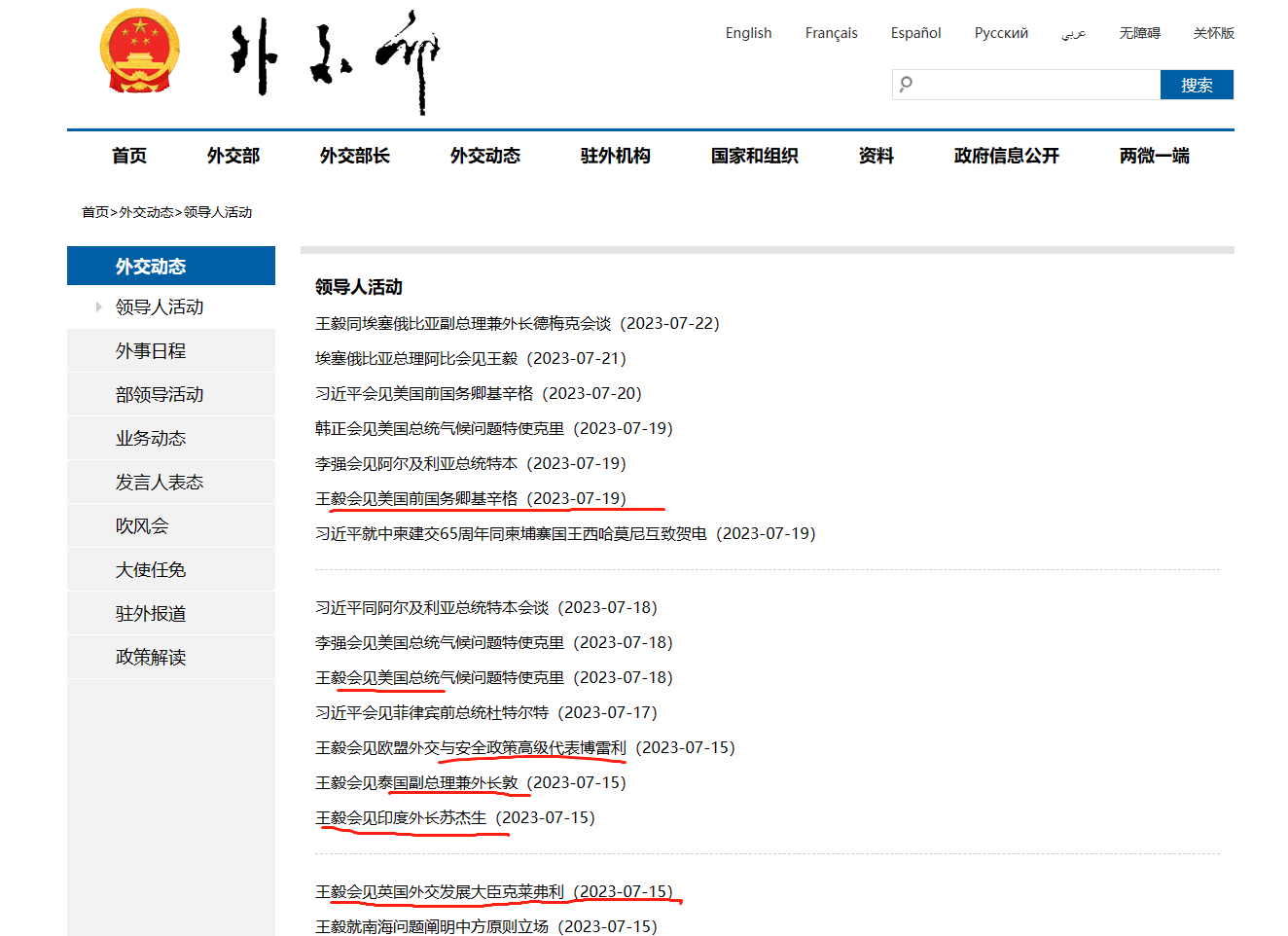The height and width of the screenshot is (936, 1288).
Task: Open 国家和组织 navigation menu item
Action: [755, 156]
